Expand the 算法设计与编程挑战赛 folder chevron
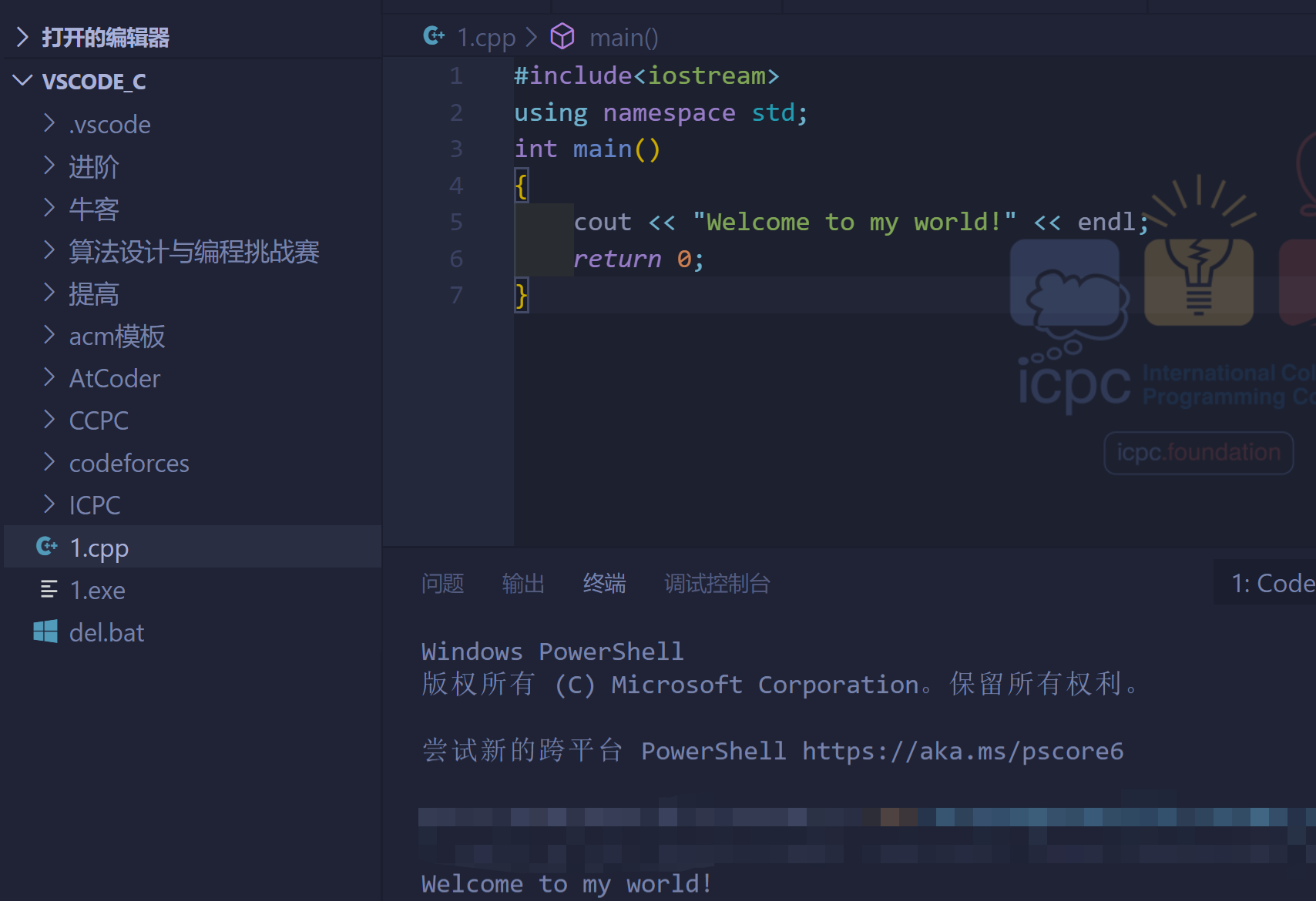Viewport: 1316px width, 901px height. 49,250
